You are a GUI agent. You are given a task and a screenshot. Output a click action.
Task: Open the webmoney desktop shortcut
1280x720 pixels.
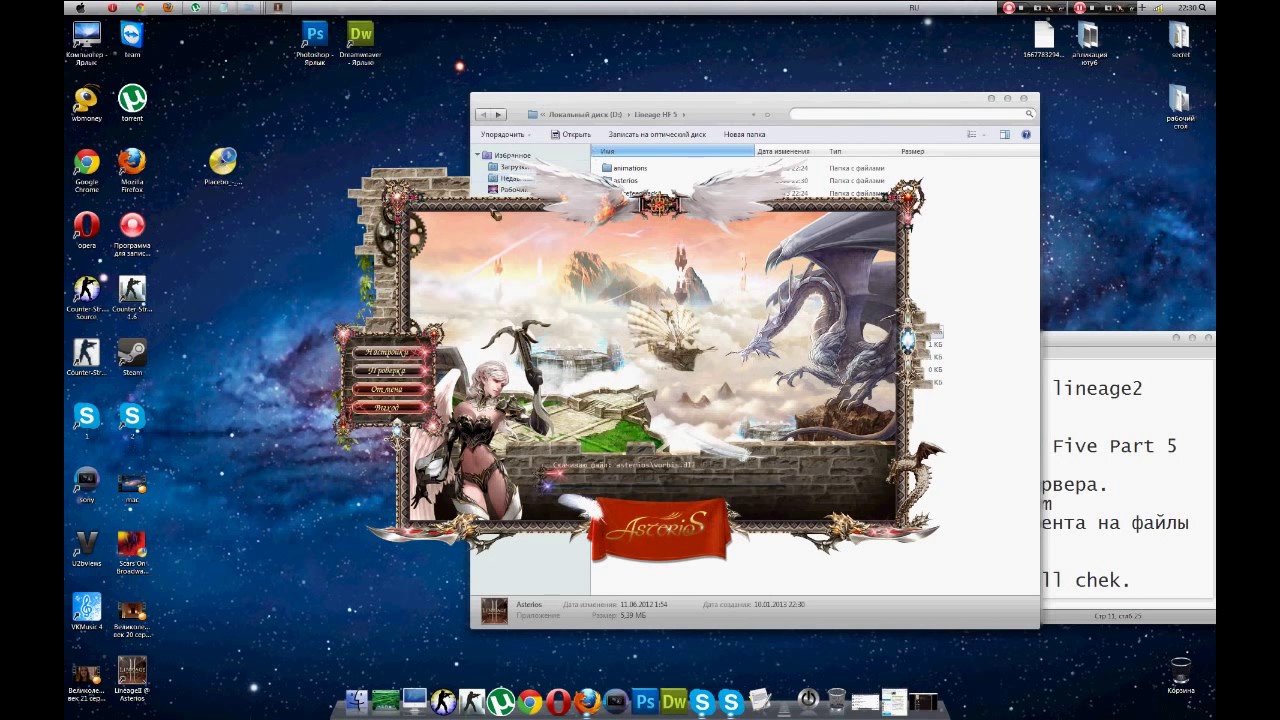87,103
